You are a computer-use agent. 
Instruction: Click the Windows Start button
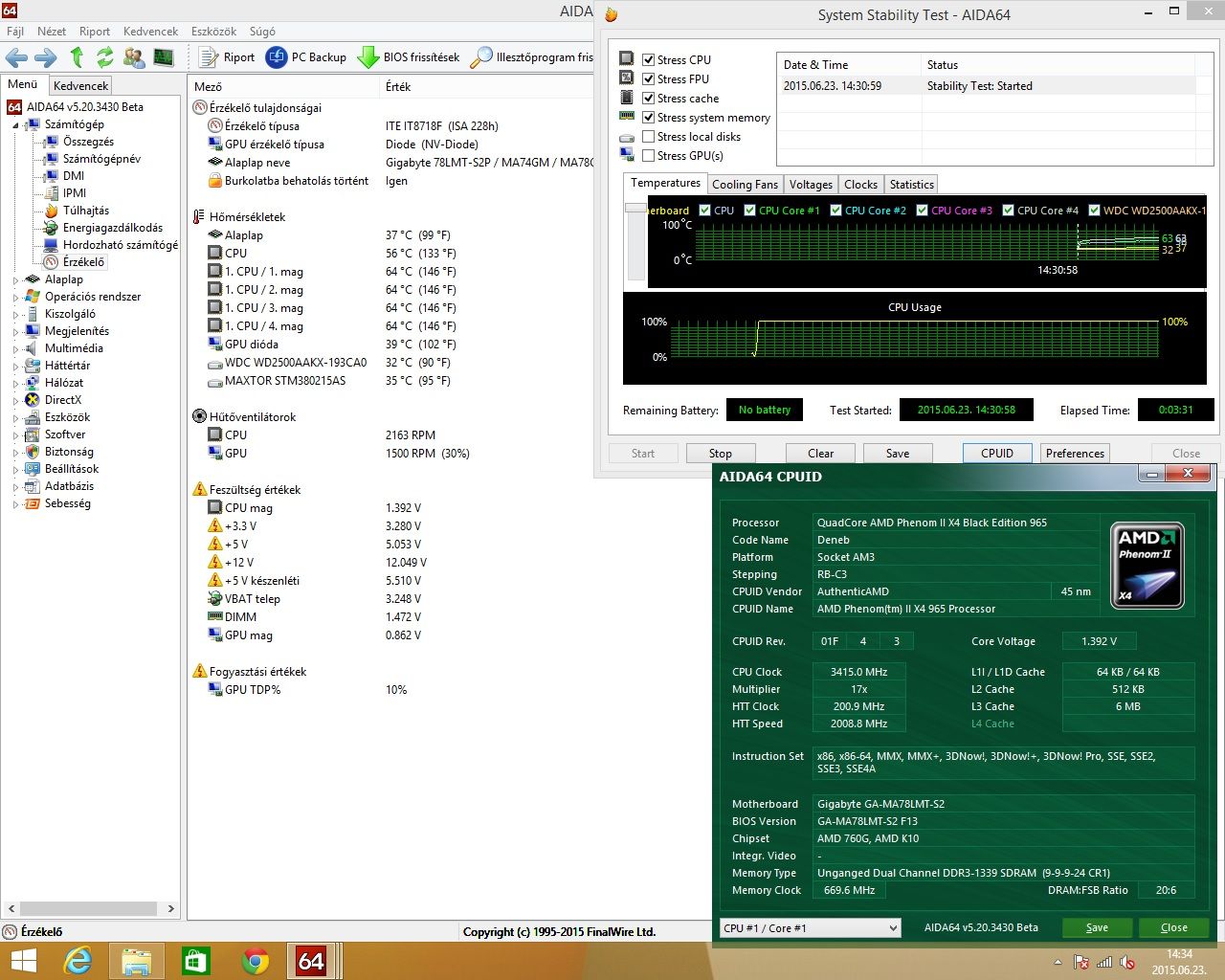23,961
